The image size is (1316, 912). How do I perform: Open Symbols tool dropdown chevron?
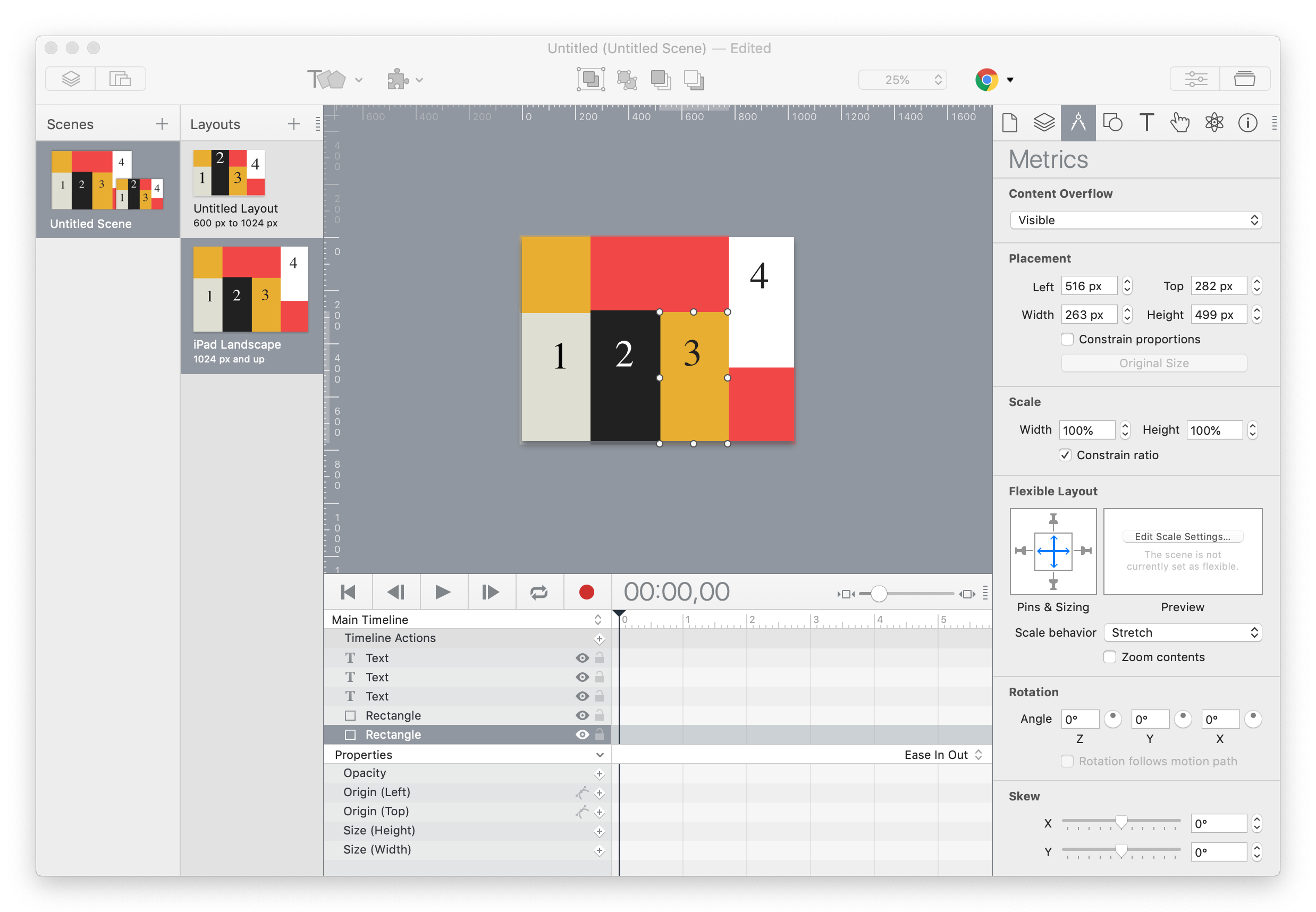(x=419, y=80)
